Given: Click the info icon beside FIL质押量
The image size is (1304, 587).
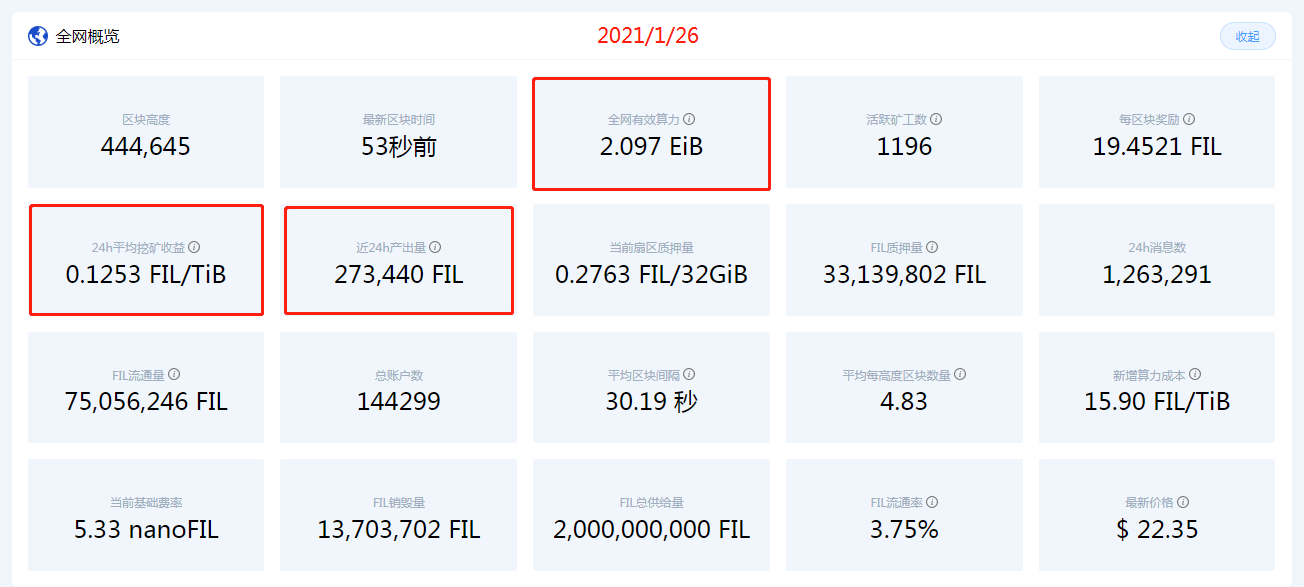Looking at the screenshot, I should click(x=932, y=247).
